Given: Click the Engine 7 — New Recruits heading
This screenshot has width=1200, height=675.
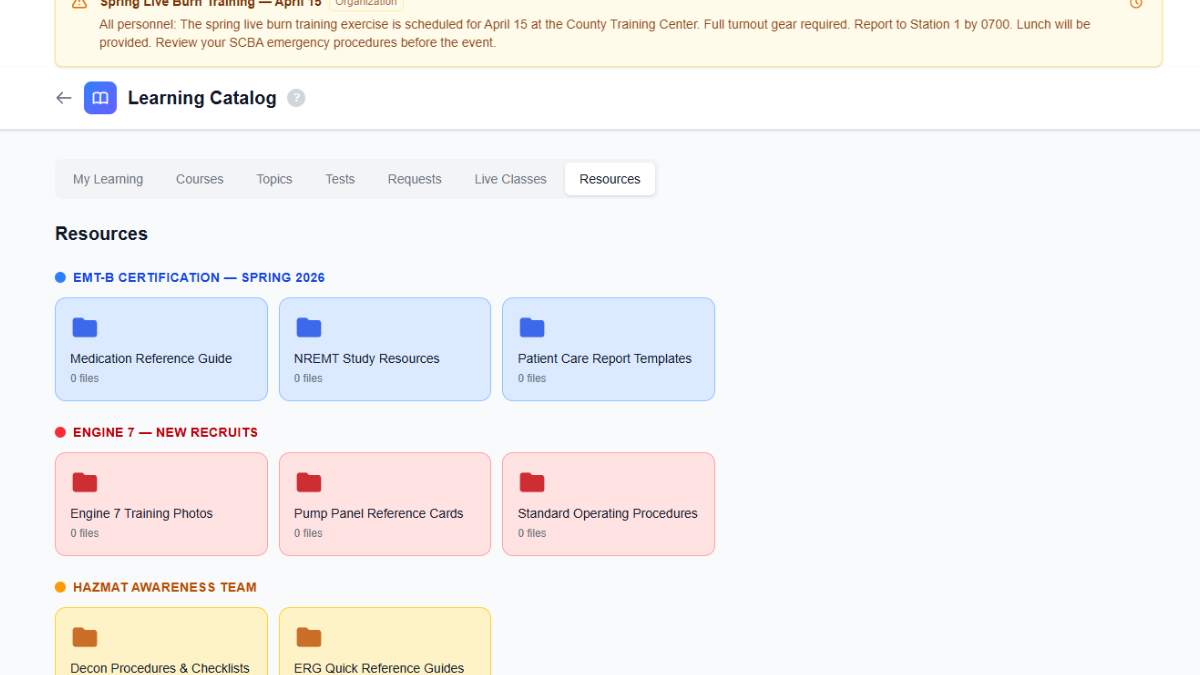Looking at the screenshot, I should point(166,433).
